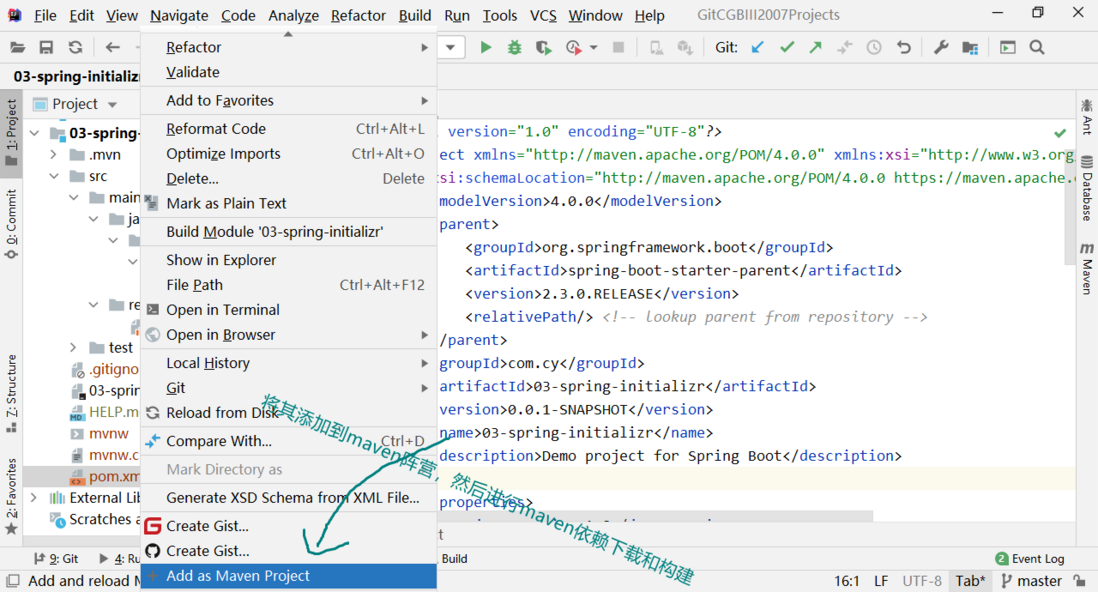Open the Ant tool window
Viewport: 1098px width, 592px height.
(x=1087, y=116)
